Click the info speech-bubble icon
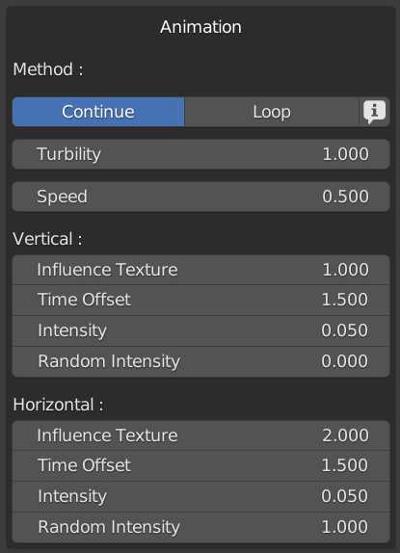The height and width of the screenshot is (553, 400). tap(375, 112)
